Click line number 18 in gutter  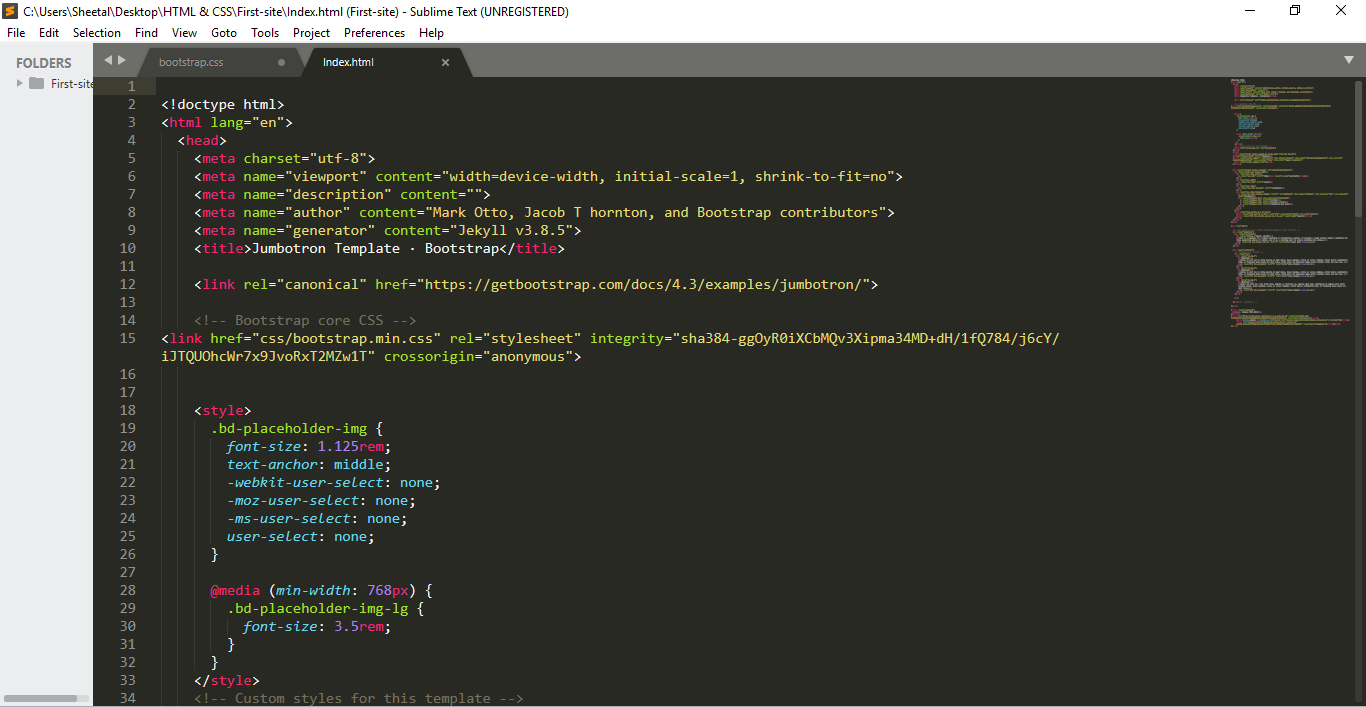click(127, 411)
